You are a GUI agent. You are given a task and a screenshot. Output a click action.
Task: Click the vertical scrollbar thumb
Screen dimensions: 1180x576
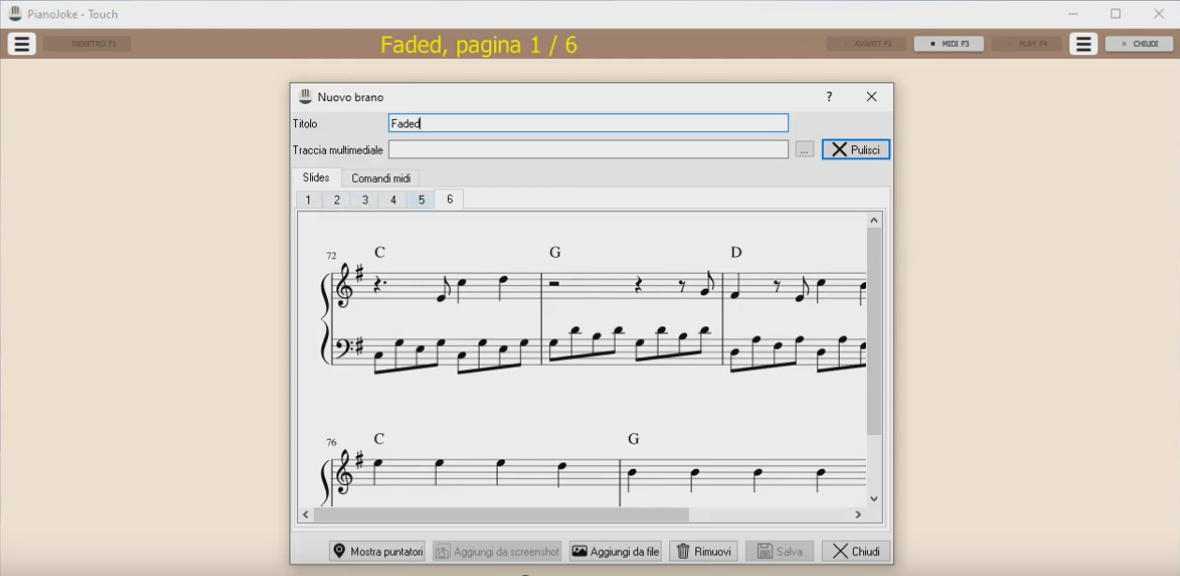(x=874, y=331)
